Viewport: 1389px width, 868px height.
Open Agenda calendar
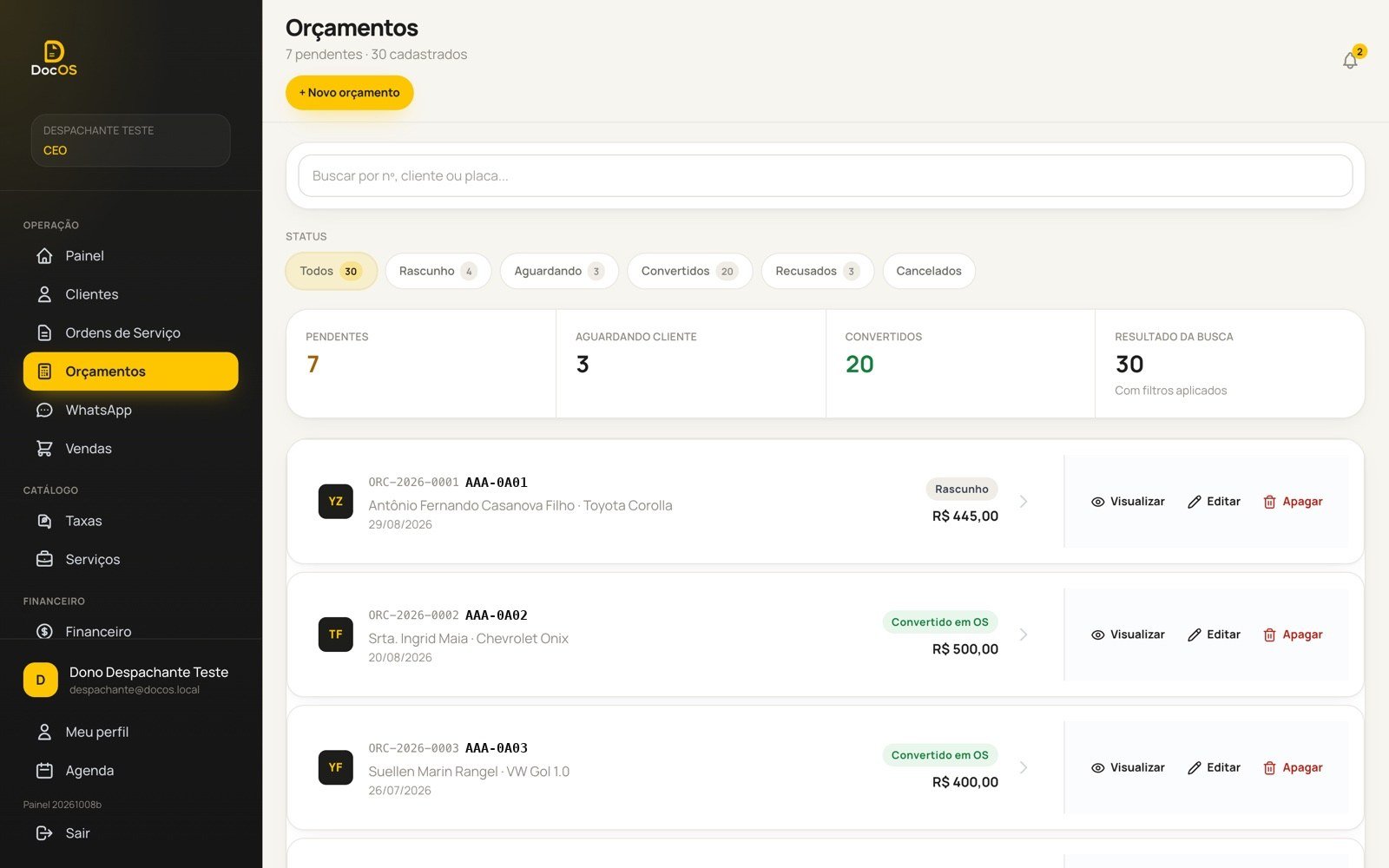click(130, 771)
